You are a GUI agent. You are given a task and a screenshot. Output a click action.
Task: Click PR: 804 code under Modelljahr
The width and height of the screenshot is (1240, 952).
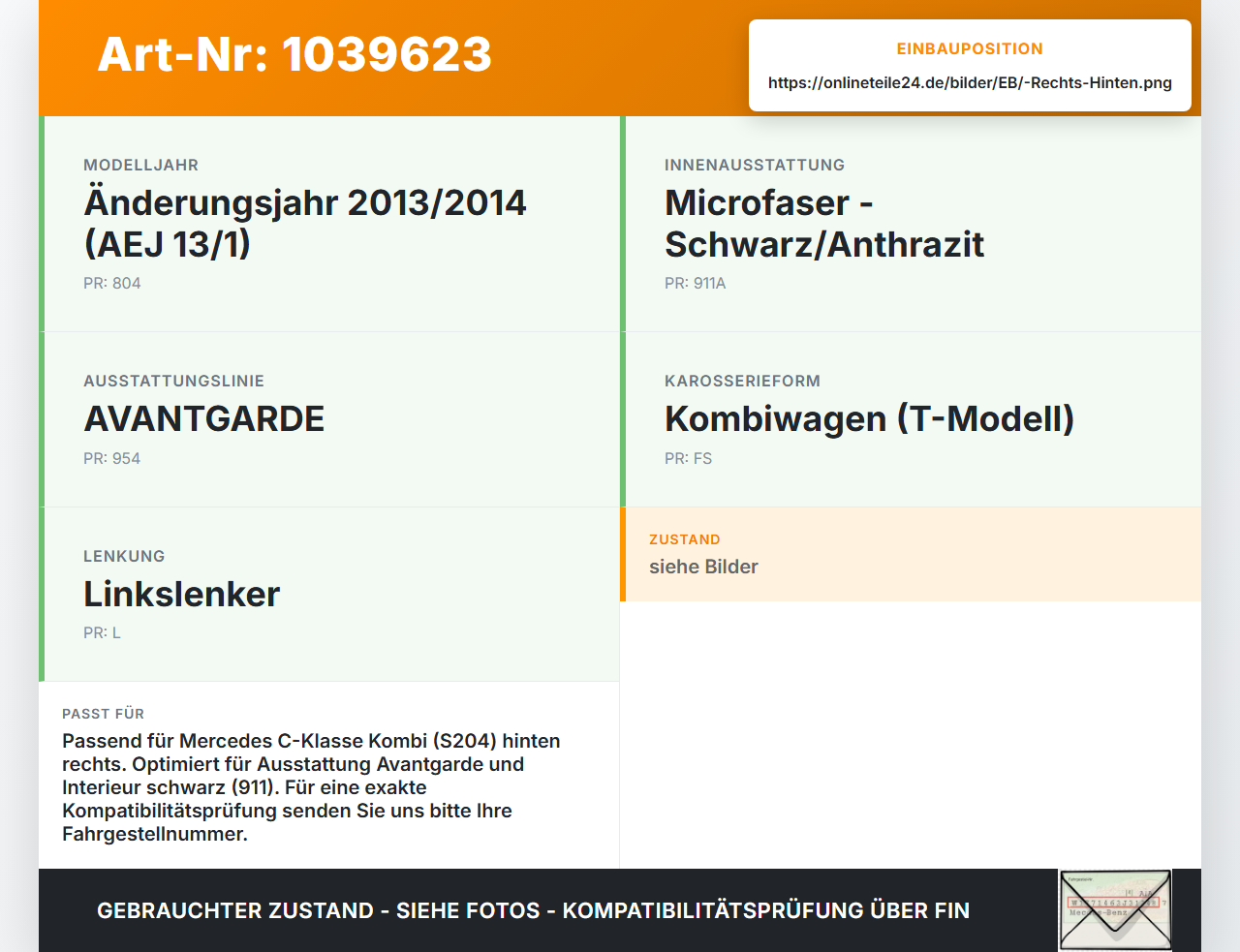tap(112, 284)
